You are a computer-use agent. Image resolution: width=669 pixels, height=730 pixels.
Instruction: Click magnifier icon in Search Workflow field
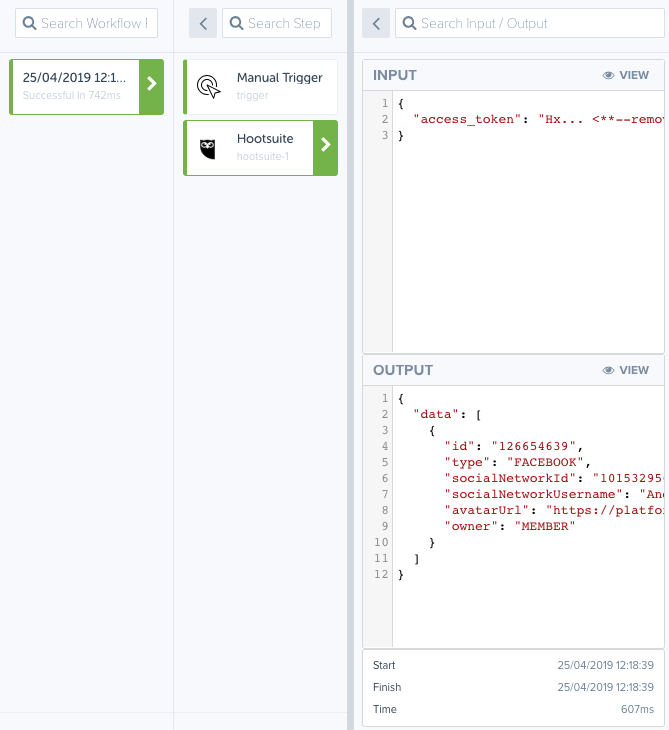click(28, 23)
